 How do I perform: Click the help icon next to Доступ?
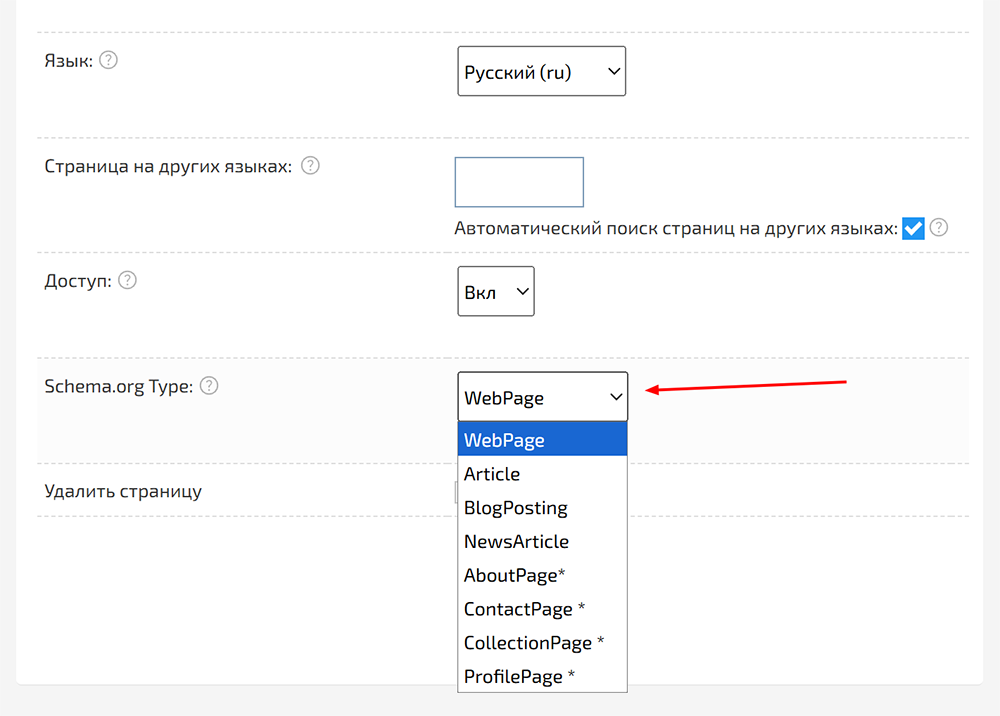click(127, 281)
